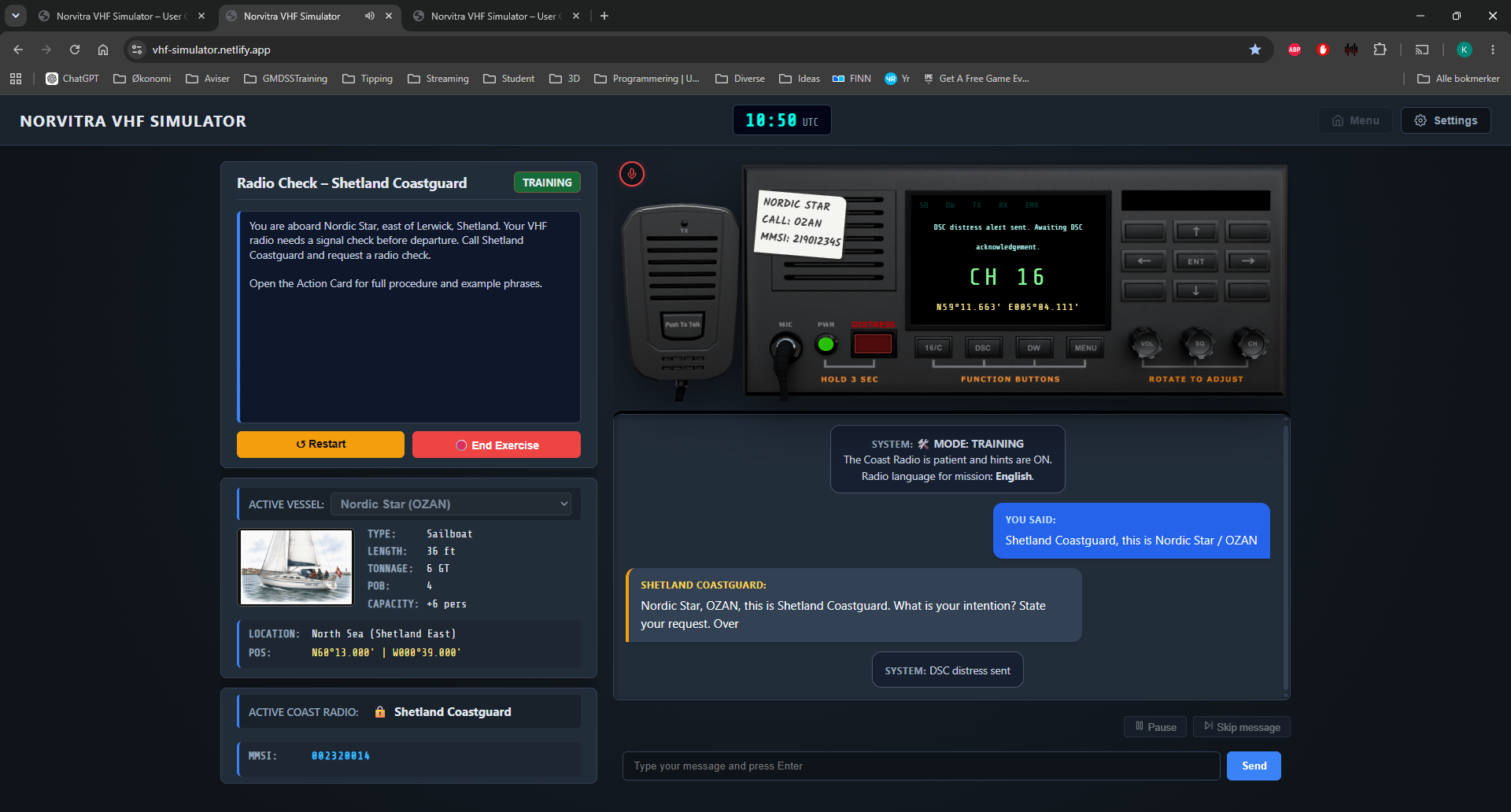
Task: Click the red microphone icon
Action: tap(631, 174)
